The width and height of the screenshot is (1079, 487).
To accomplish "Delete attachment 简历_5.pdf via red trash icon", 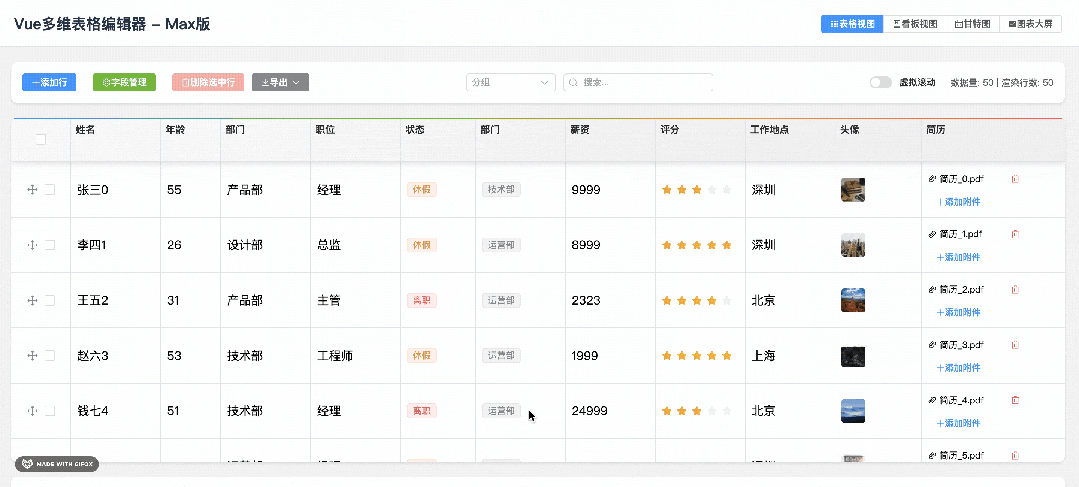I will click(1015, 455).
